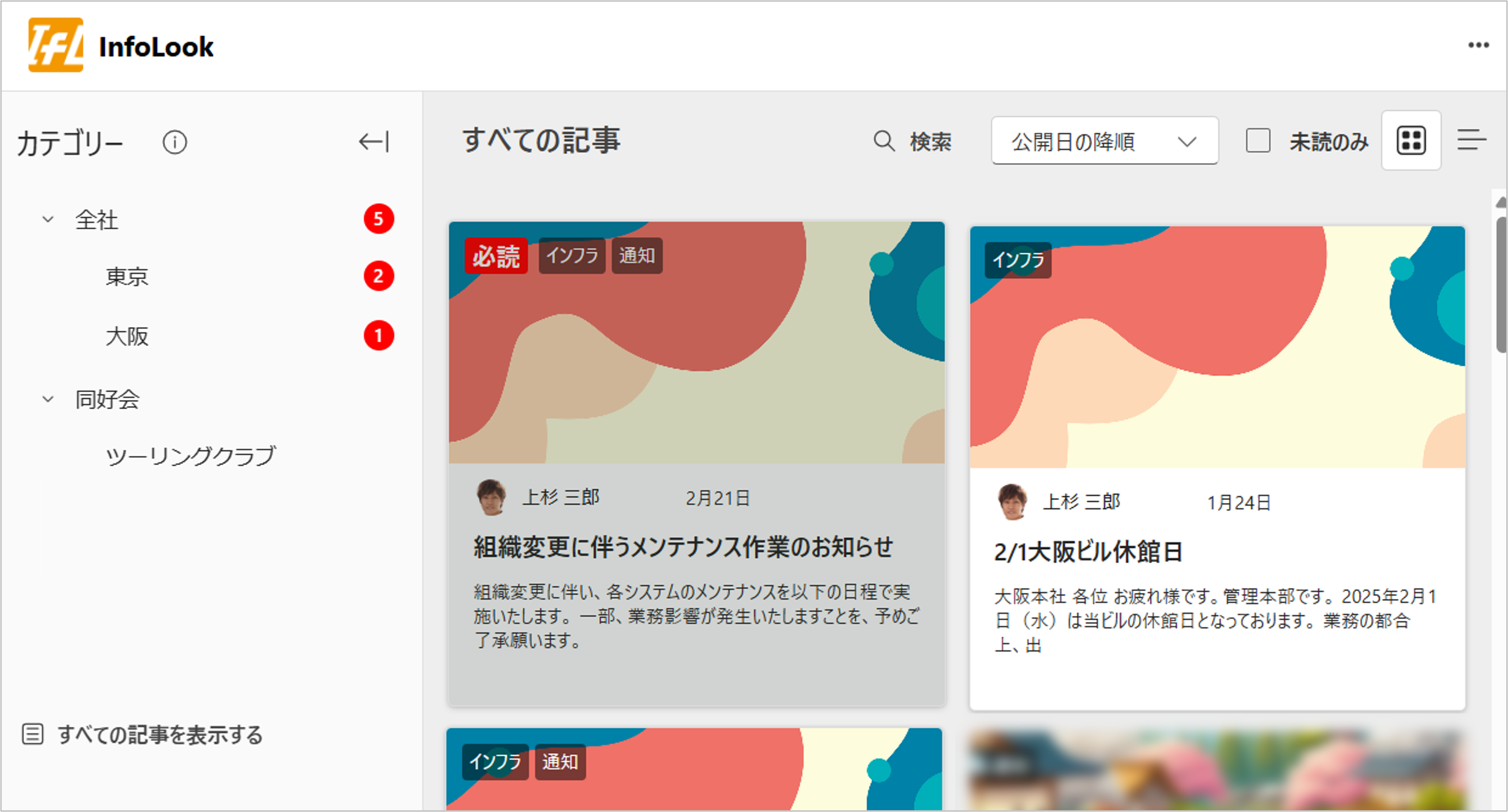Viewport: 1508px width, 812px height.
Task: Click the InfoLook orange logo icon
Action: point(56,45)
